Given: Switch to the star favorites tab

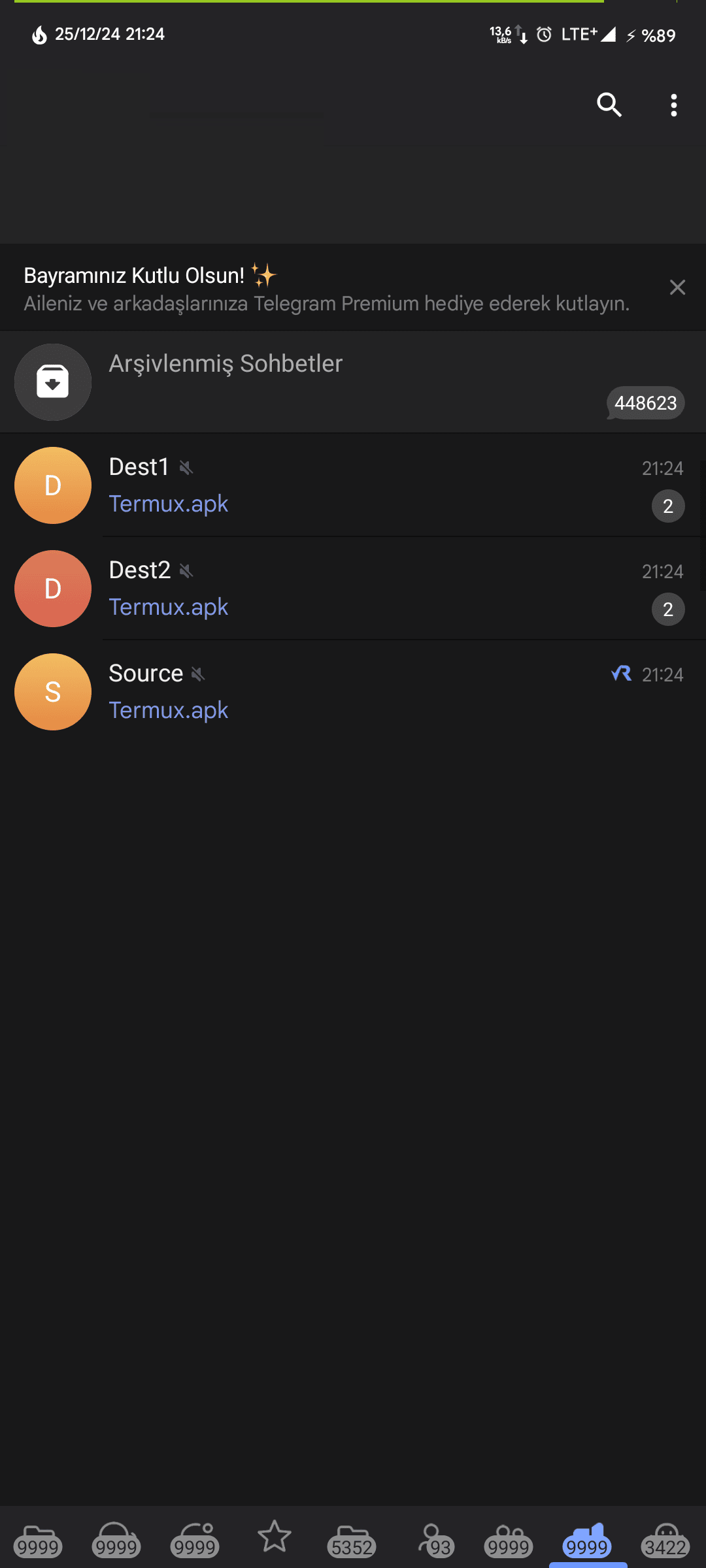Looking at the screenshot, I should (274, 1537).
